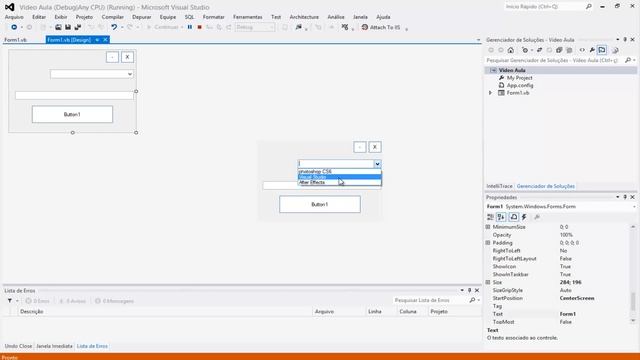Click the Properties panel vertical scrollbar thumb
The height and width of the screenshot is (360, 640).
(x=633, y=301)
